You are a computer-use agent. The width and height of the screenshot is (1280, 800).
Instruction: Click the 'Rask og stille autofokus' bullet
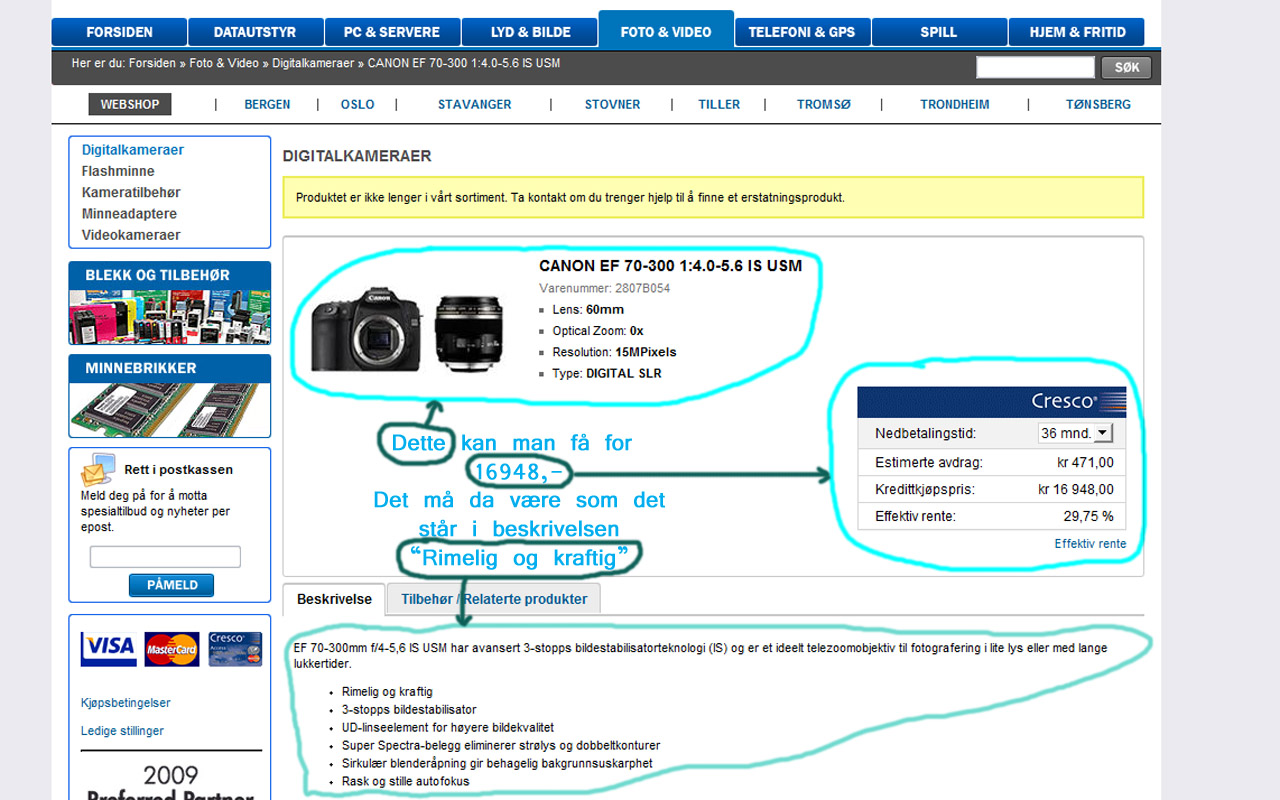click(405, 781)
